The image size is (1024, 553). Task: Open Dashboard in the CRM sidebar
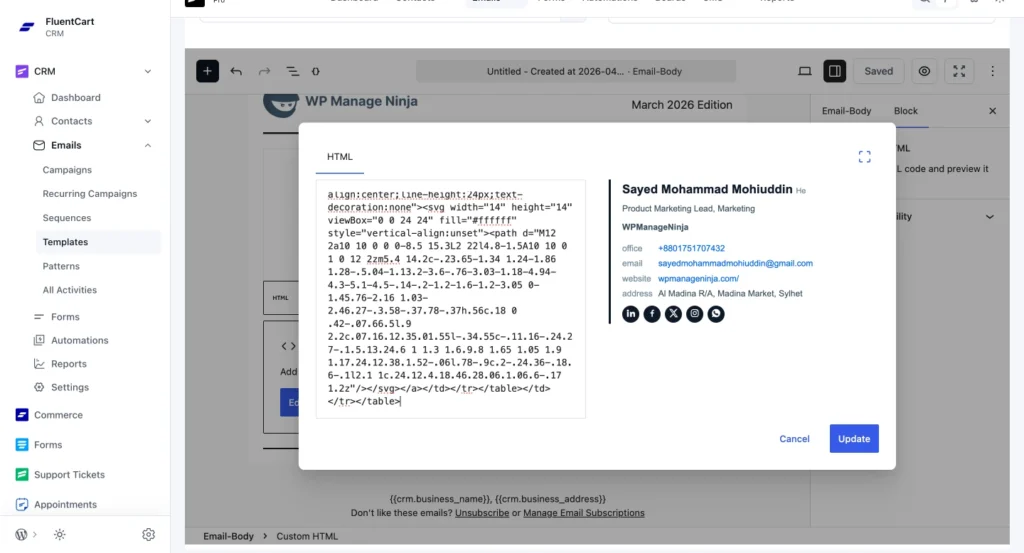[75, 97]
